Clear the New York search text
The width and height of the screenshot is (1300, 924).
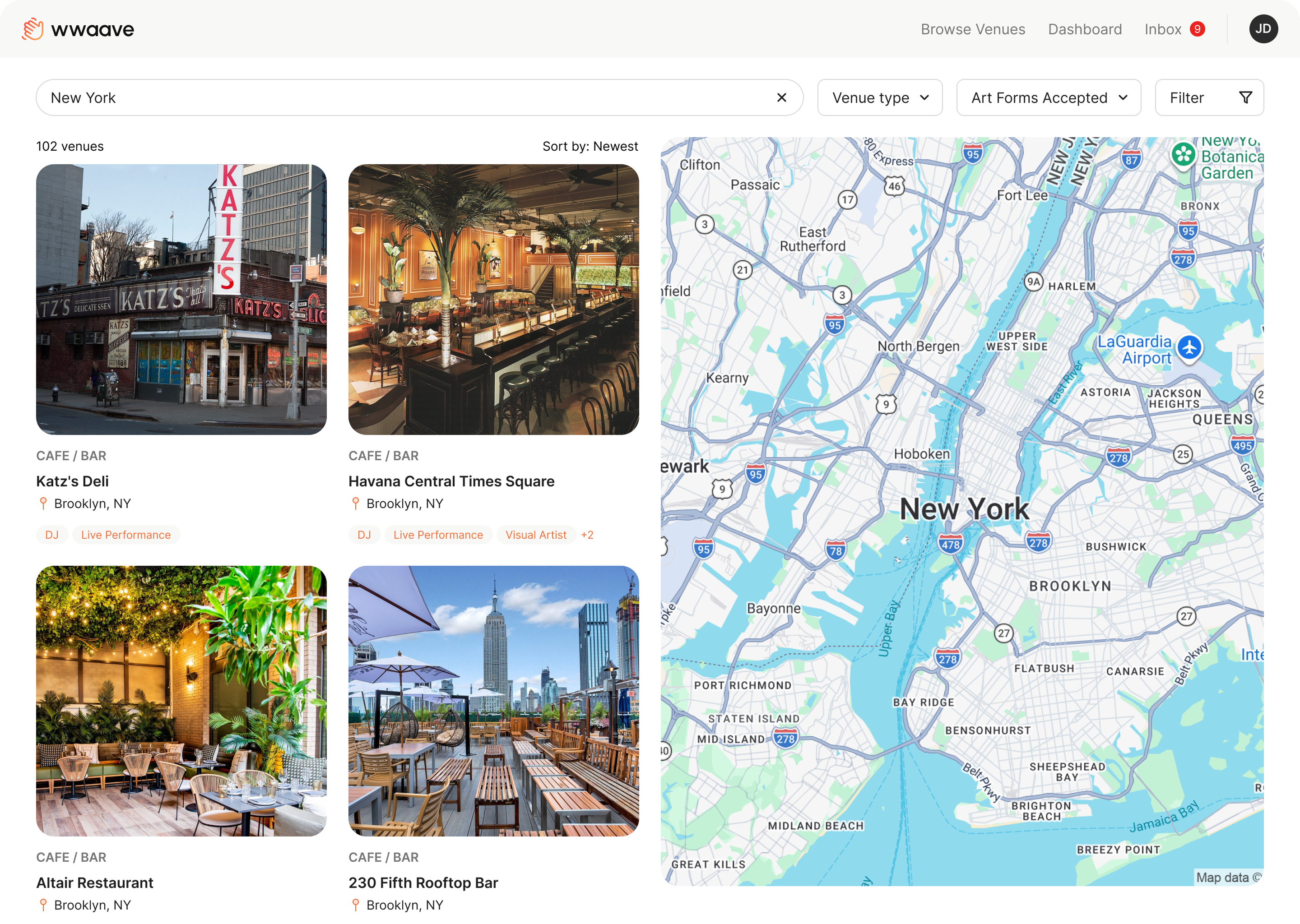781,98
